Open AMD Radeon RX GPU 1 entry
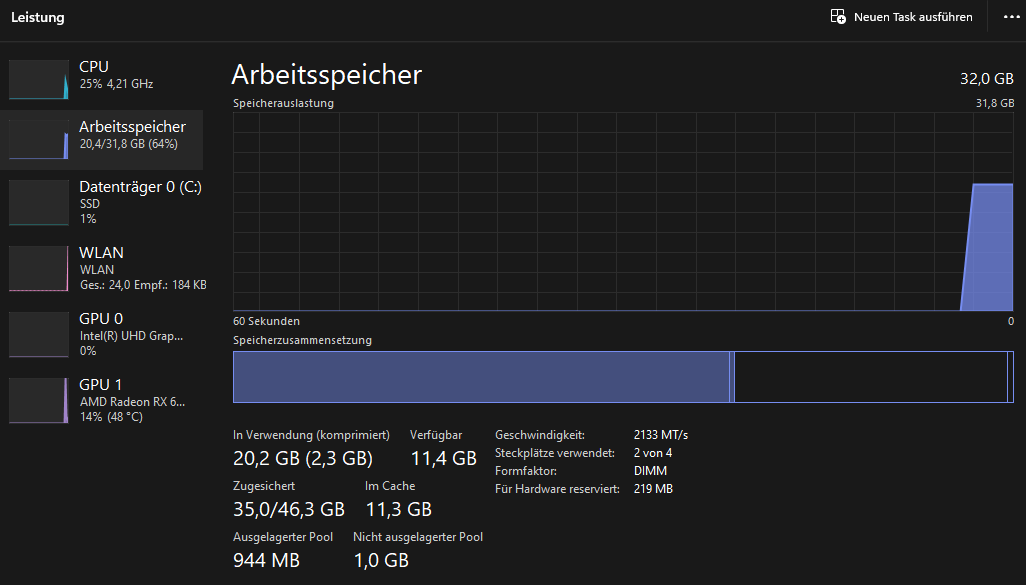 [131, 401]
